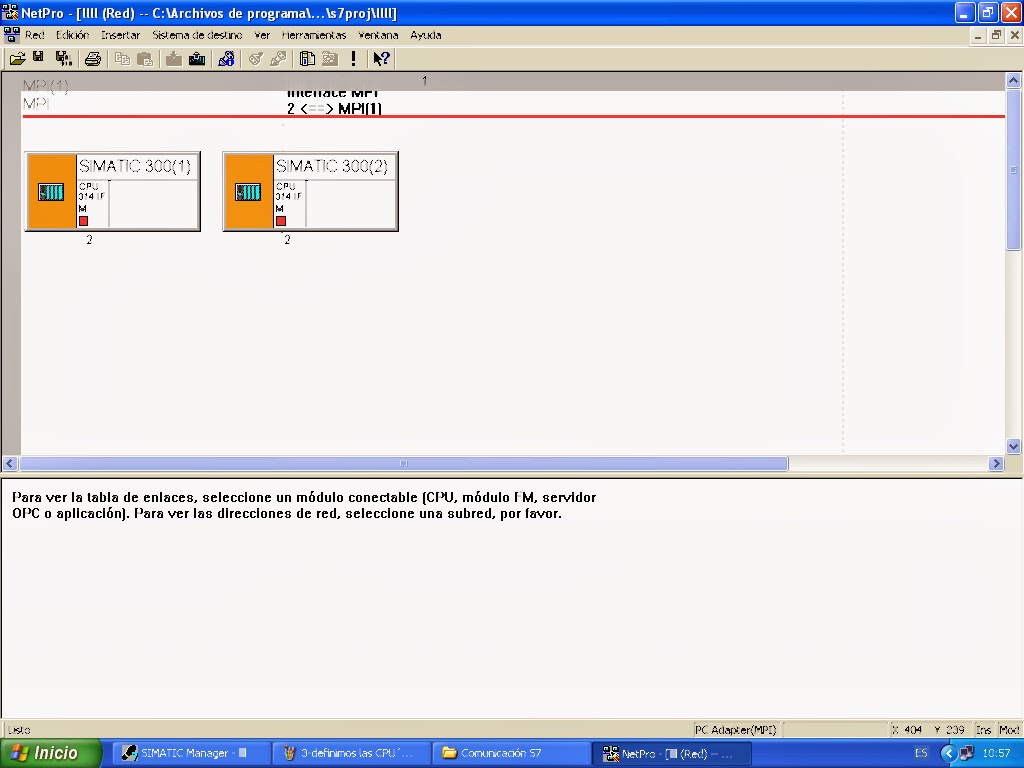This screenshot has height=768, width=1024.
Task: Click the vertical scrollbar thumb
Action: pos(1014,170)
